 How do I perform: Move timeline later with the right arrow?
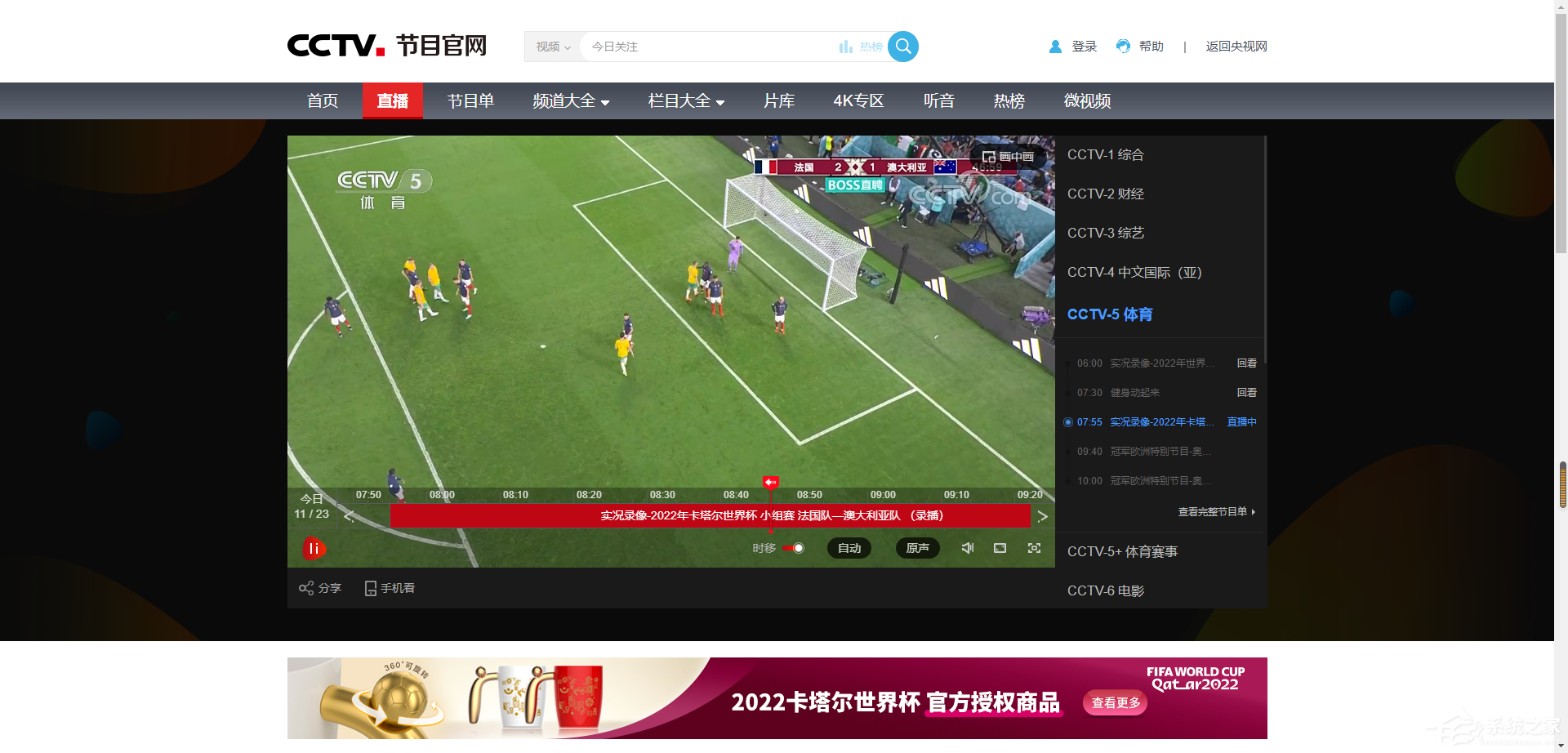(x=1043, y=516)
